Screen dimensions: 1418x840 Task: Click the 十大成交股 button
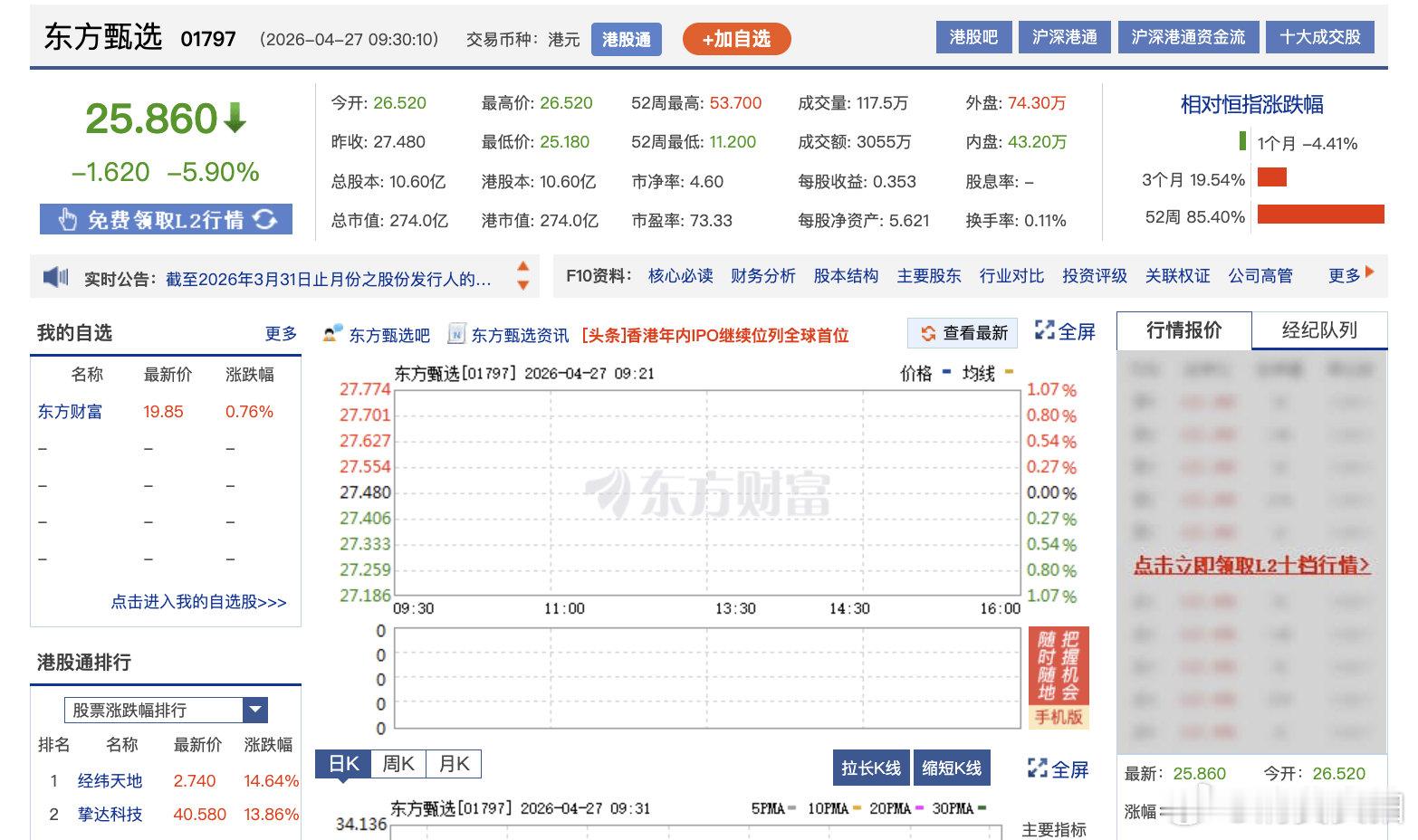pos(1319,37)
